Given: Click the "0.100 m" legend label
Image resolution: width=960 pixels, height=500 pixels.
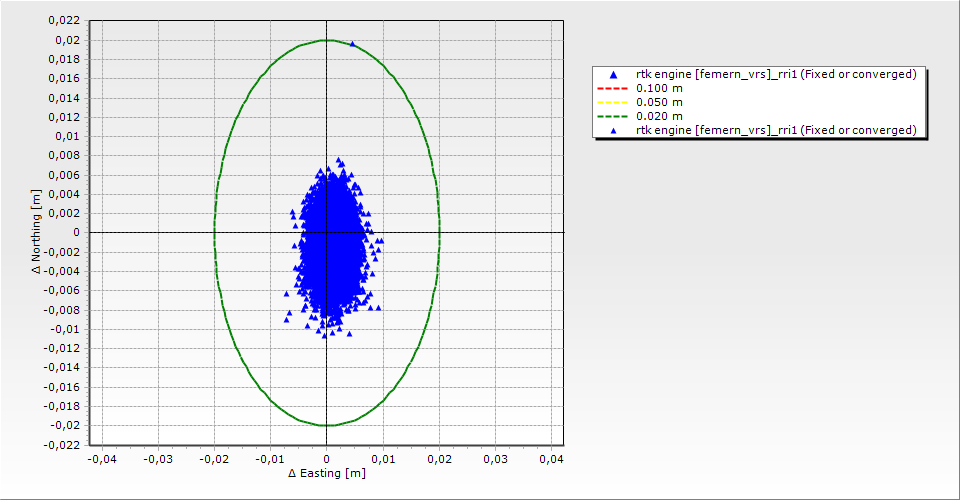Looking at the screenshot, I should 659,88.
